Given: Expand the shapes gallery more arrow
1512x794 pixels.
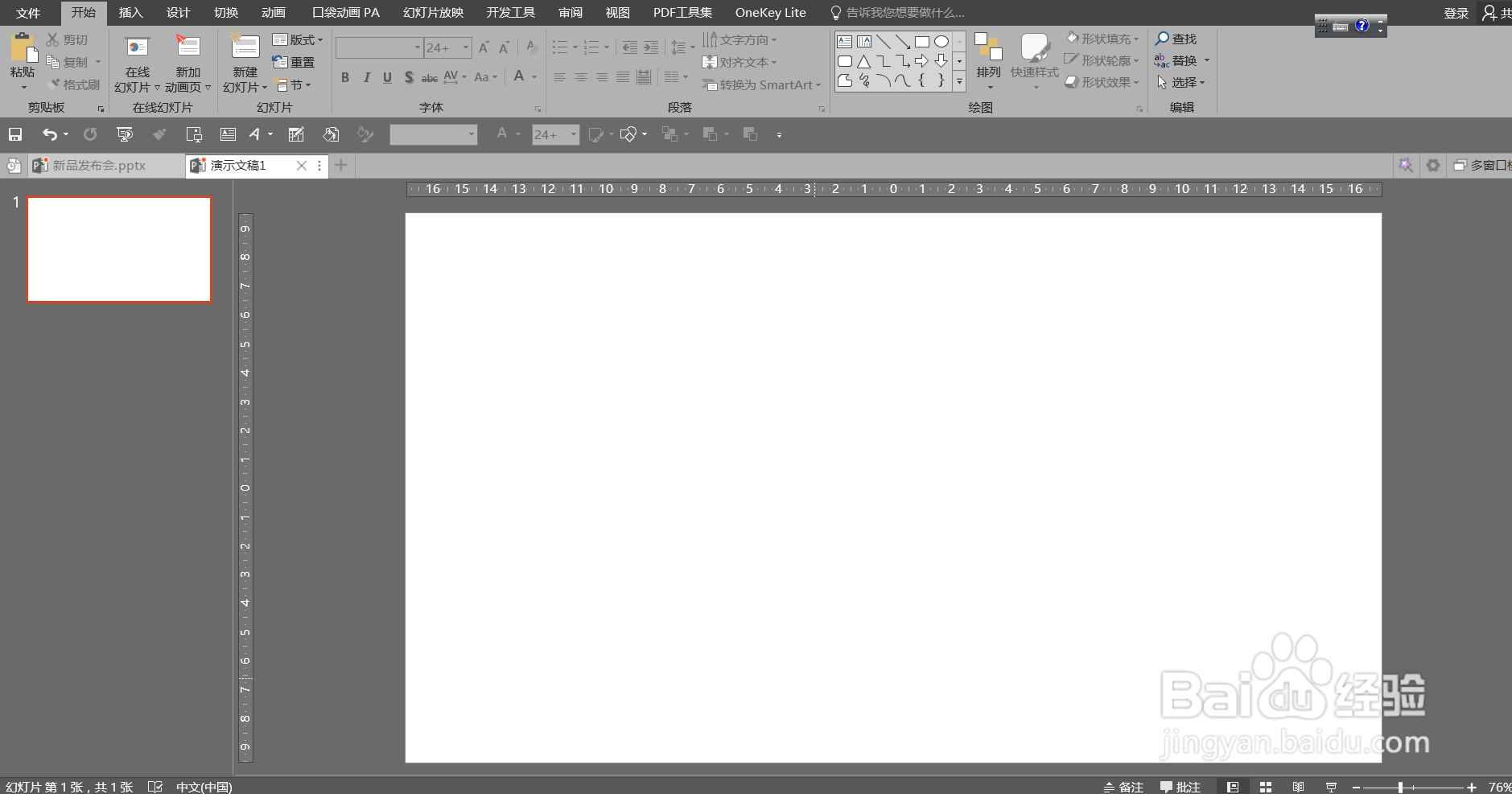Looking at the screenshot, I should [x=959, y=80].
